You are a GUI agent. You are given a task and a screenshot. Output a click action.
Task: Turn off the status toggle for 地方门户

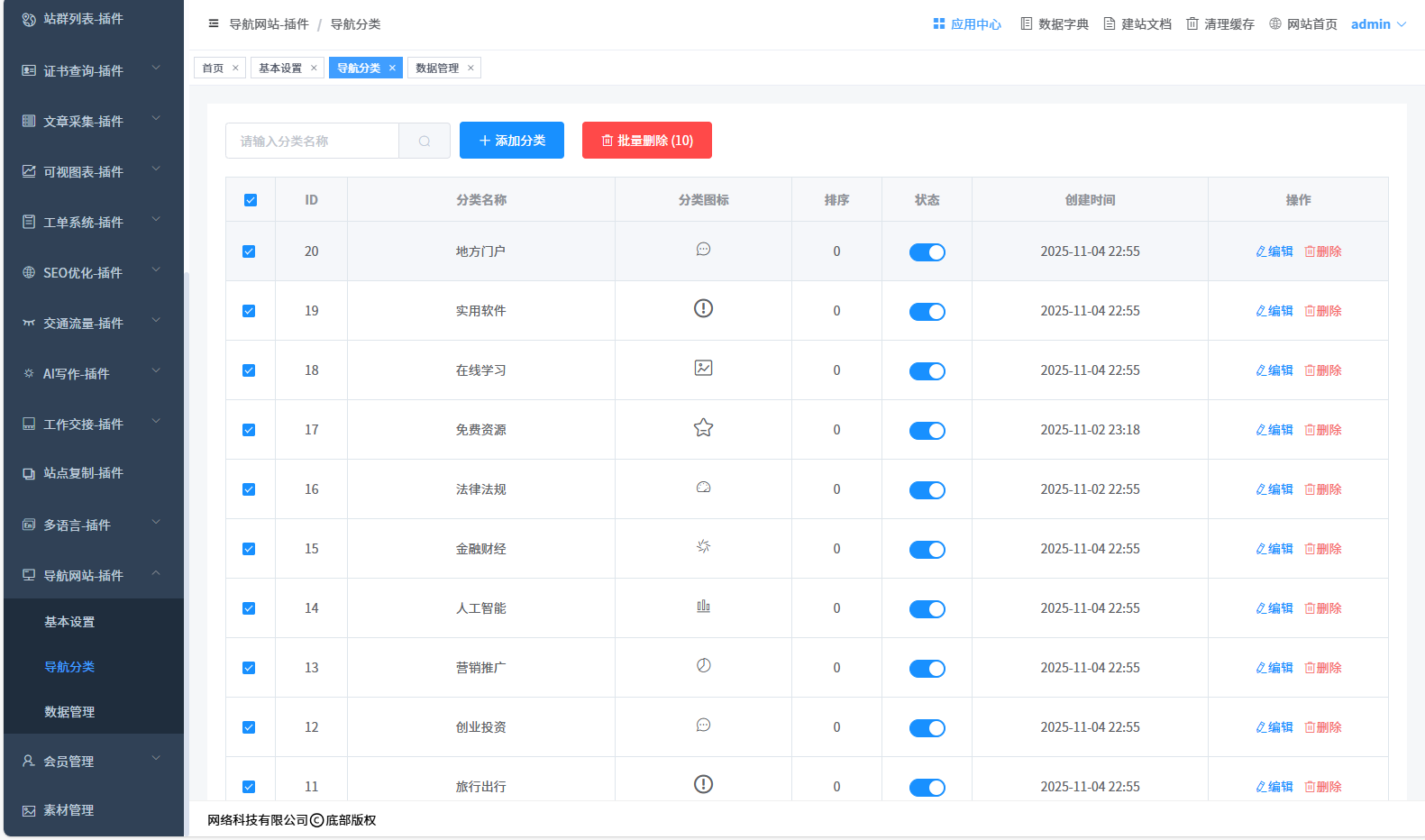[x=927, y=252]
